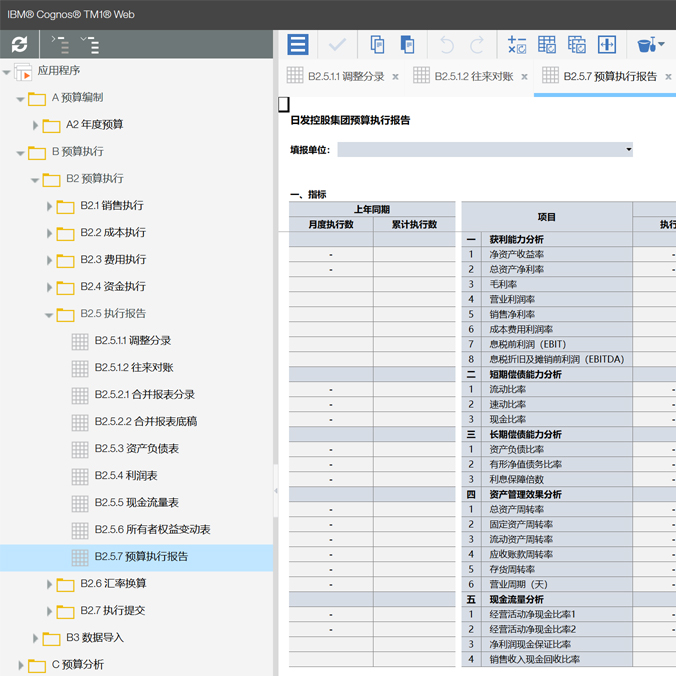Open B2.5.5 现金流量表 sheet
Screen dimensions: 676x676
pyautogui.click(x=136, y=502)
